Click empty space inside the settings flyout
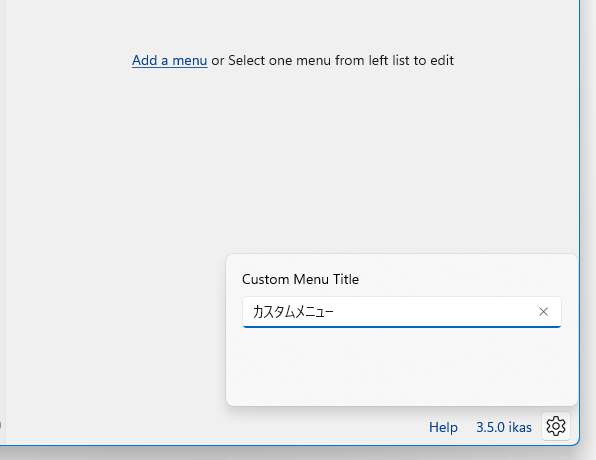The height and width of the screenshot is (460, 596). 401,367
